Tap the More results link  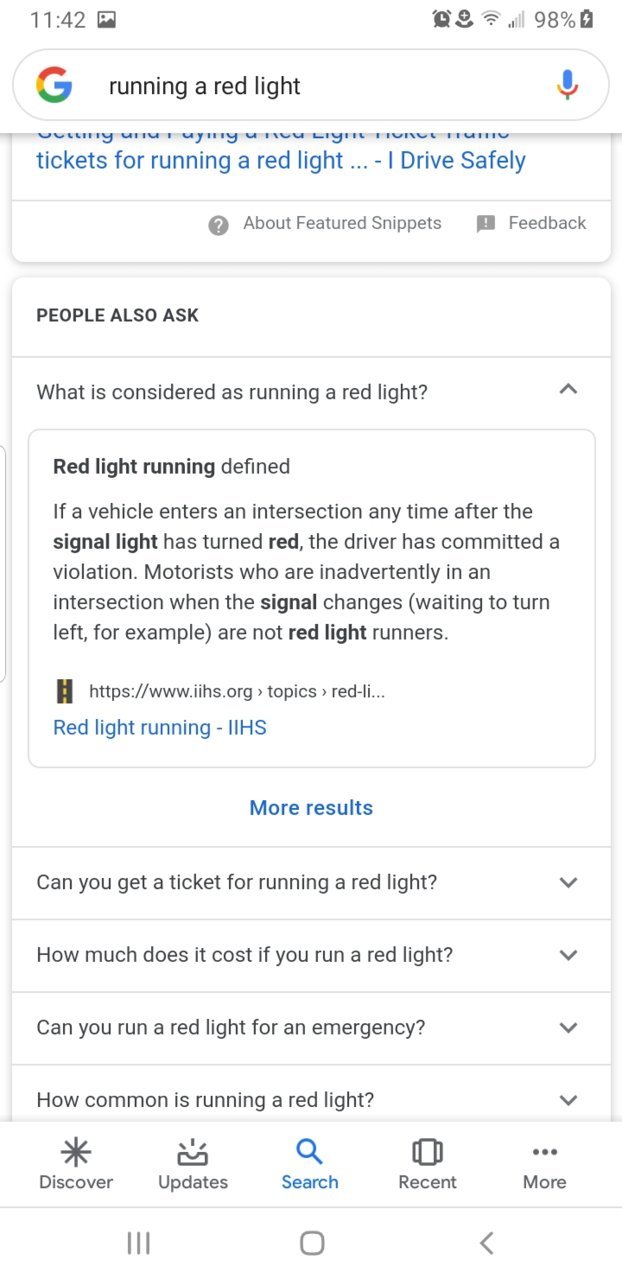click(x=311, y=808)
